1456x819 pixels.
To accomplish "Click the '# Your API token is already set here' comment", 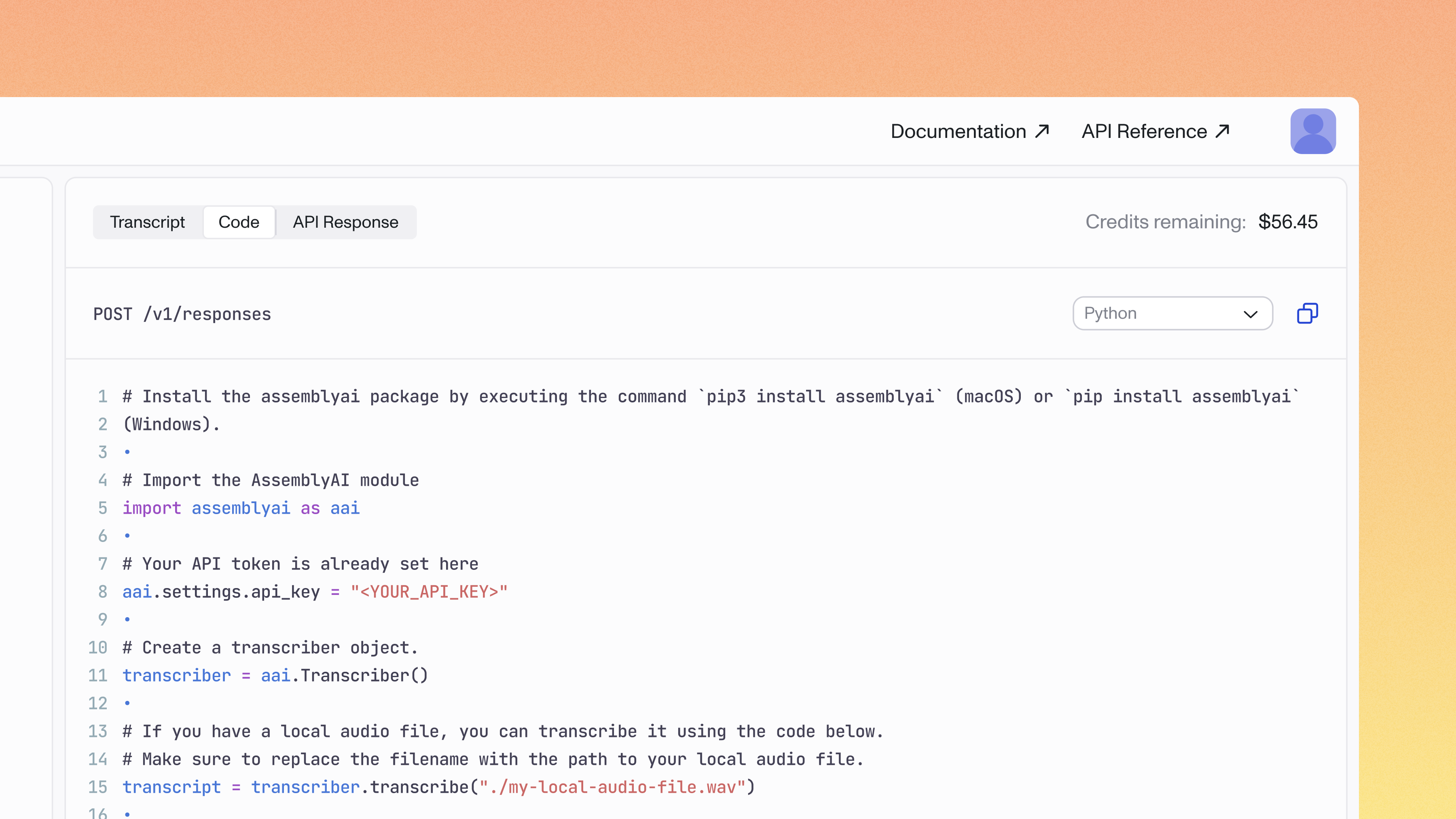I will point(300,563).
